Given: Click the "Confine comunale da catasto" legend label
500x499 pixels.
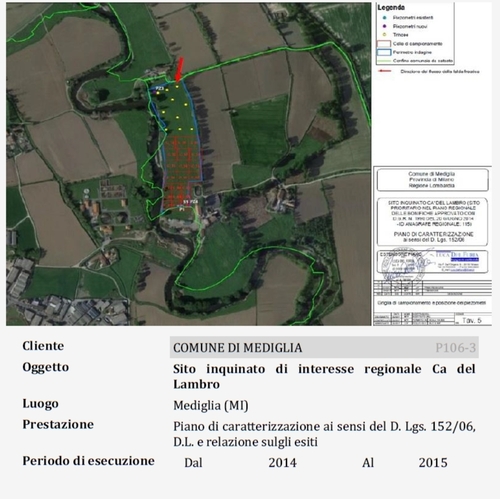Looking at the screenshot, I should coord(423,61).
